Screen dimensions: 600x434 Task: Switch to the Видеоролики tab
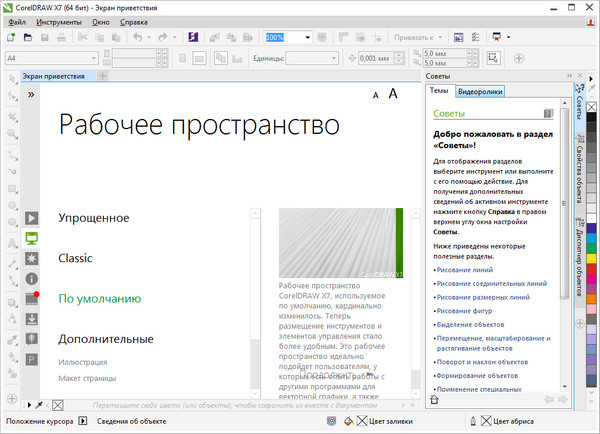click(479, 92)
